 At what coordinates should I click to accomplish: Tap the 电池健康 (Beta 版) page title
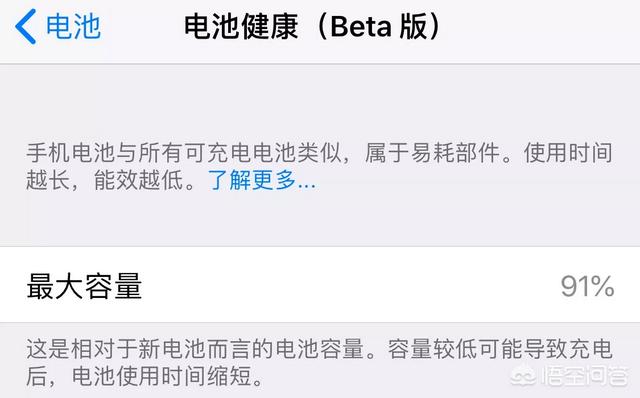(x=313, y=27)
